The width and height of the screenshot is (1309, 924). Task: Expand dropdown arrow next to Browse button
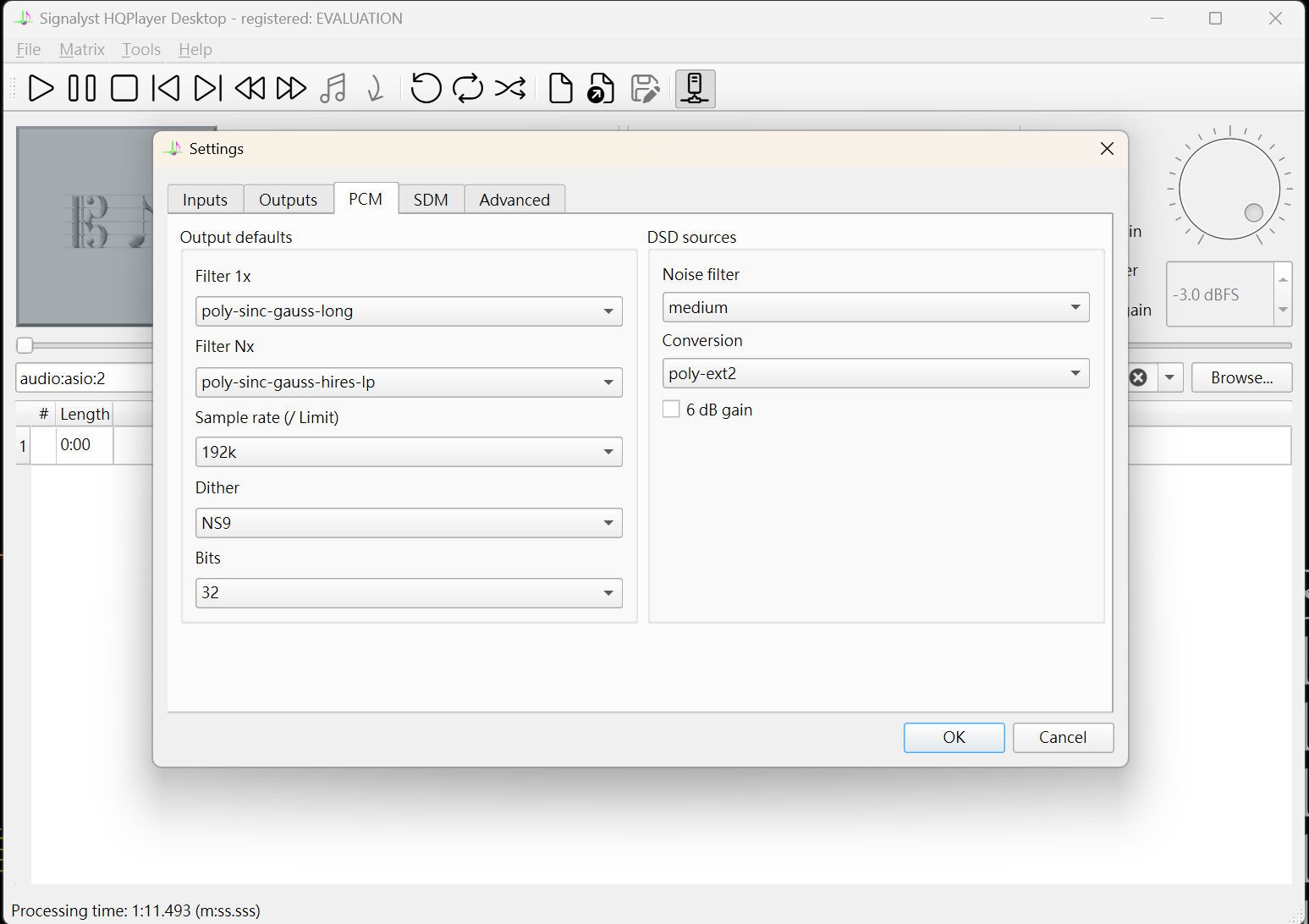tap(1169, 377)
